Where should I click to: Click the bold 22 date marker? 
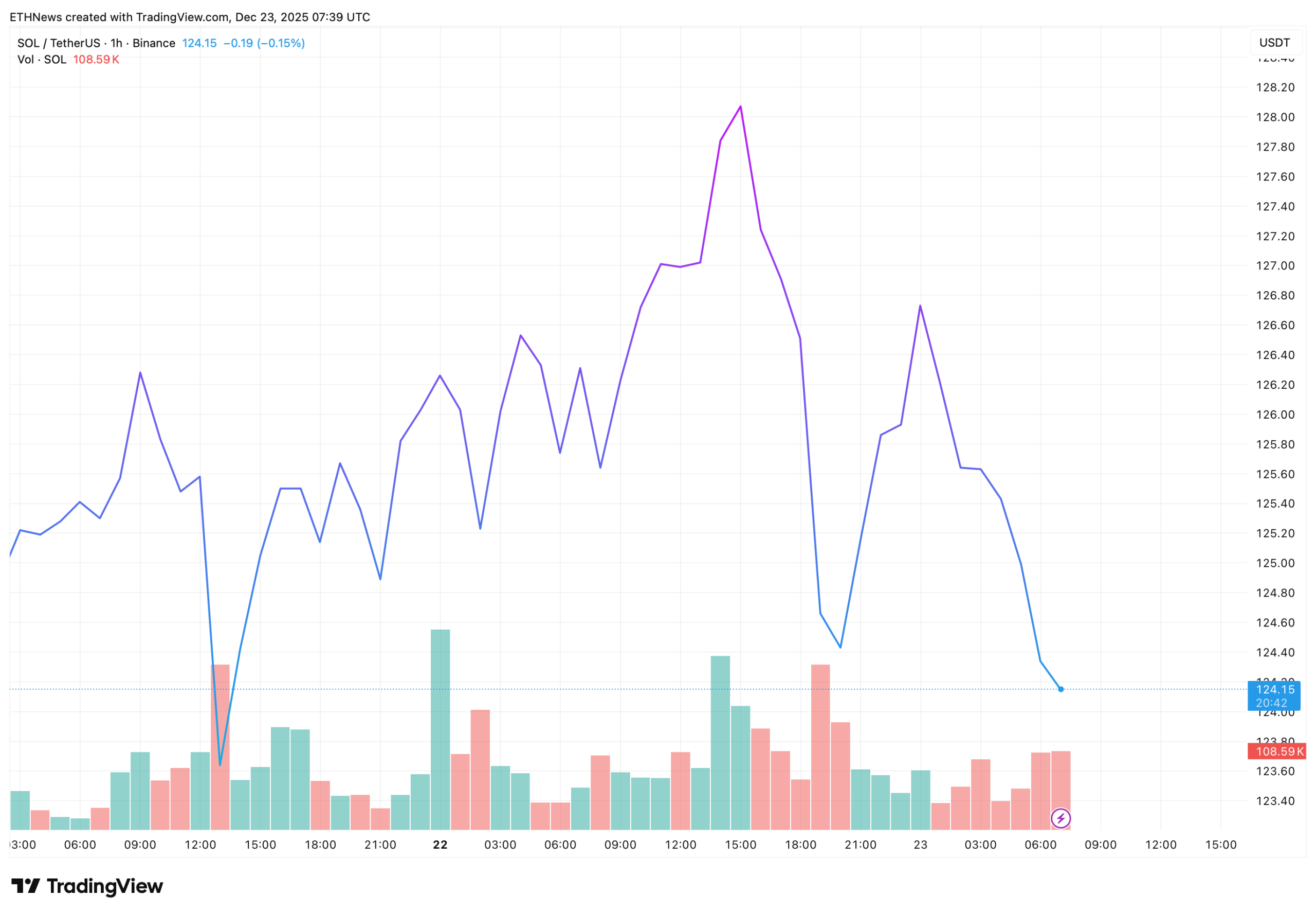point(440,845)
